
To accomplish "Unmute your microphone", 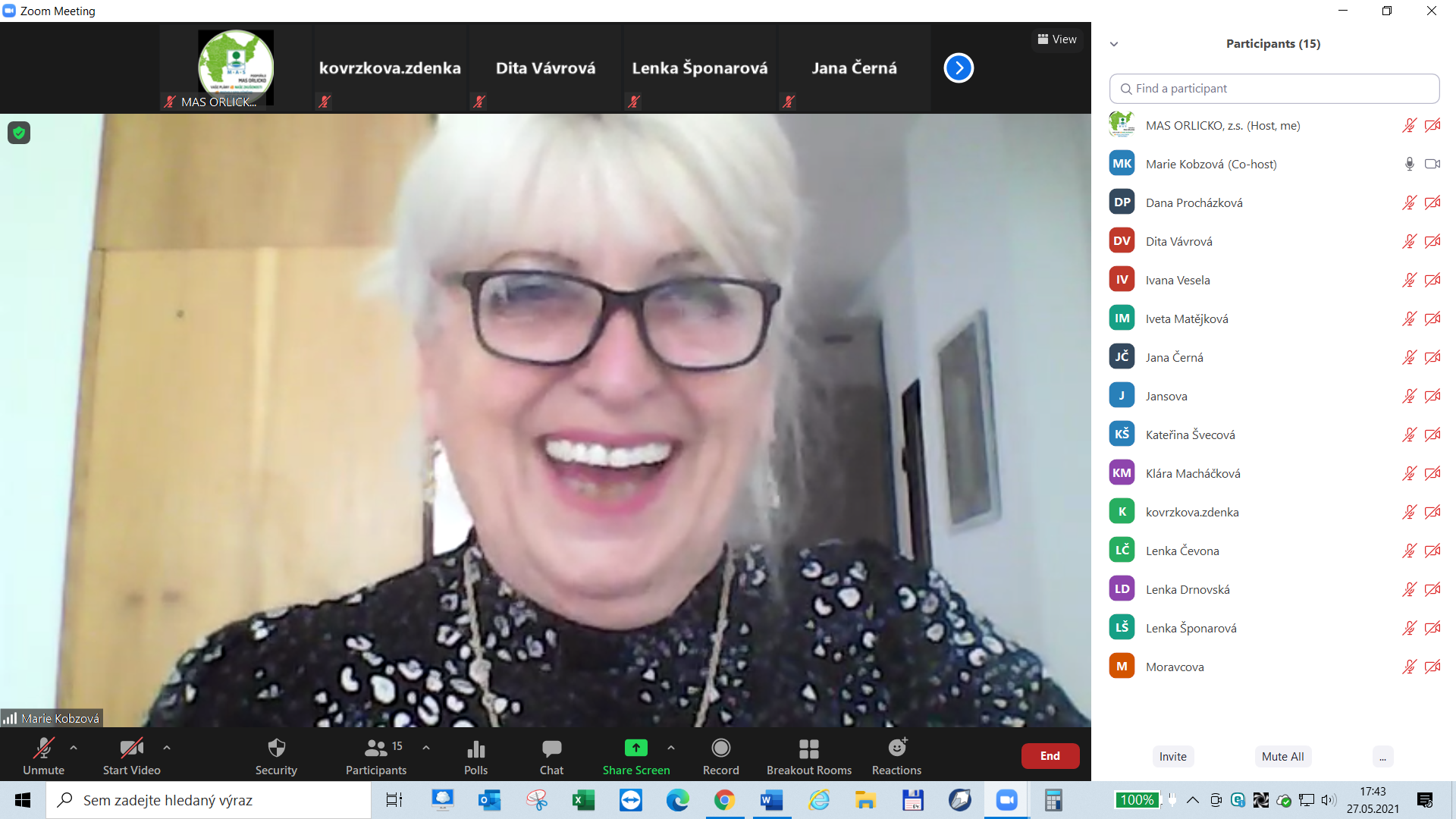I will (x=43, y=748).
